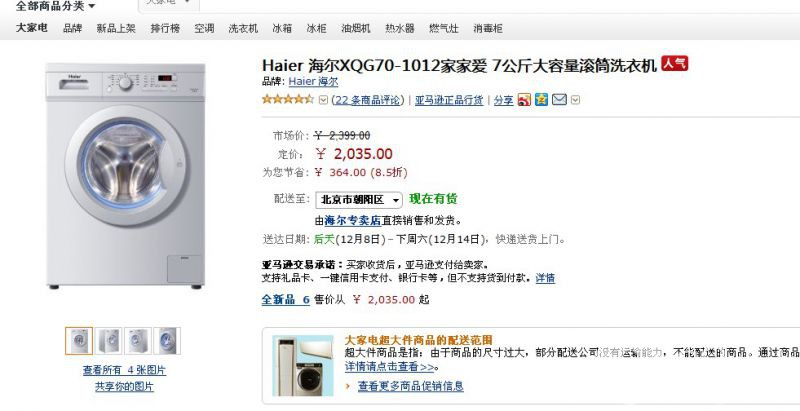800x411 pixels.
Task: Select the fourth product thumbnail
Action: point(167,341)
